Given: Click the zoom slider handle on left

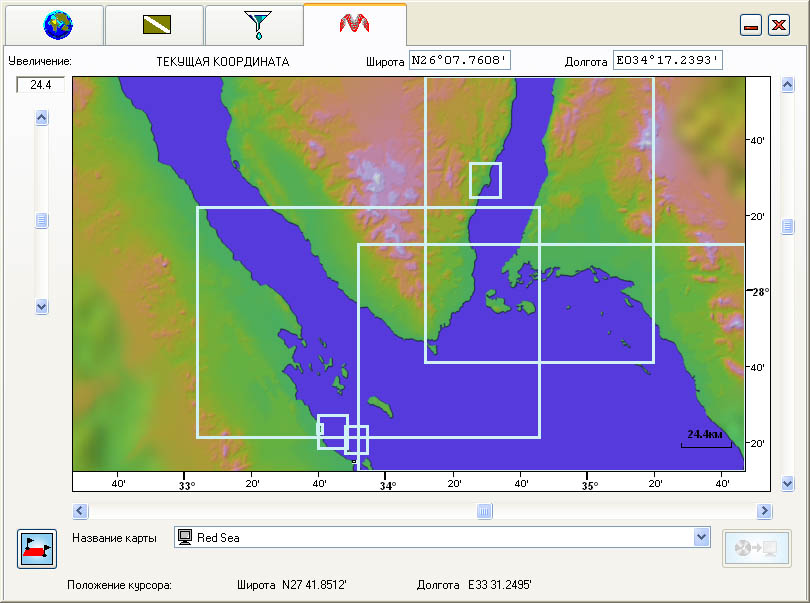Looking at the screenshot, I should tap(42, 221).
